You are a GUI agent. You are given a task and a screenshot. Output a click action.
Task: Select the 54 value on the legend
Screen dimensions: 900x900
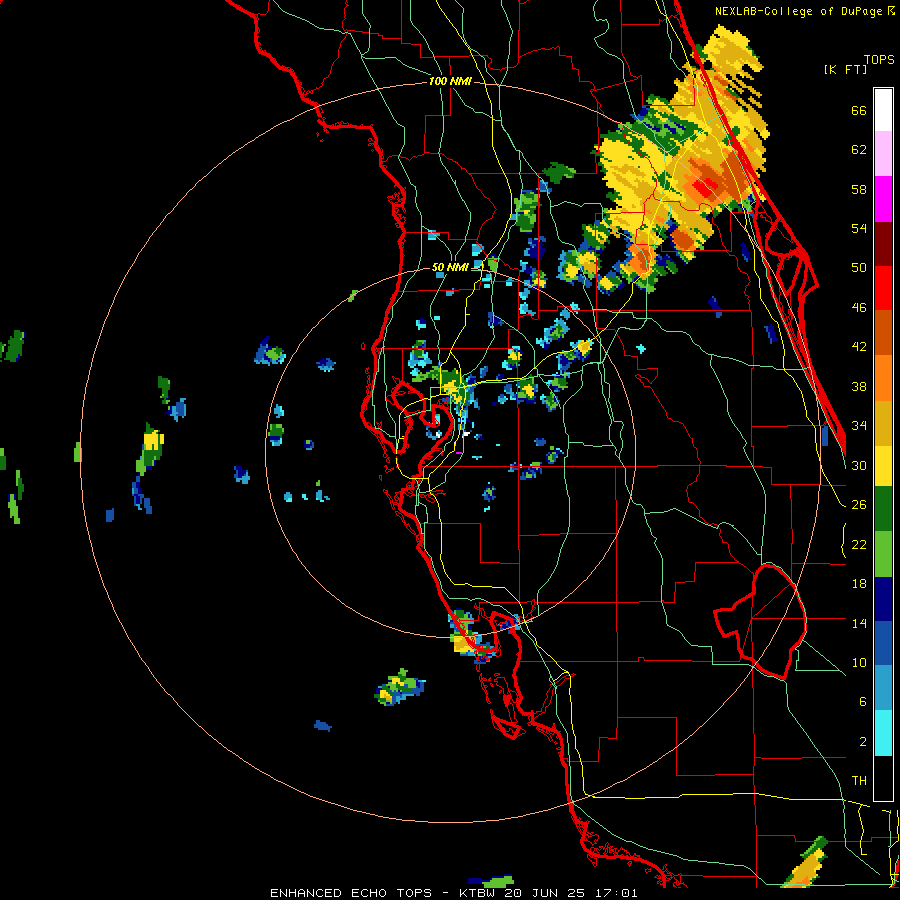(859, 228)
